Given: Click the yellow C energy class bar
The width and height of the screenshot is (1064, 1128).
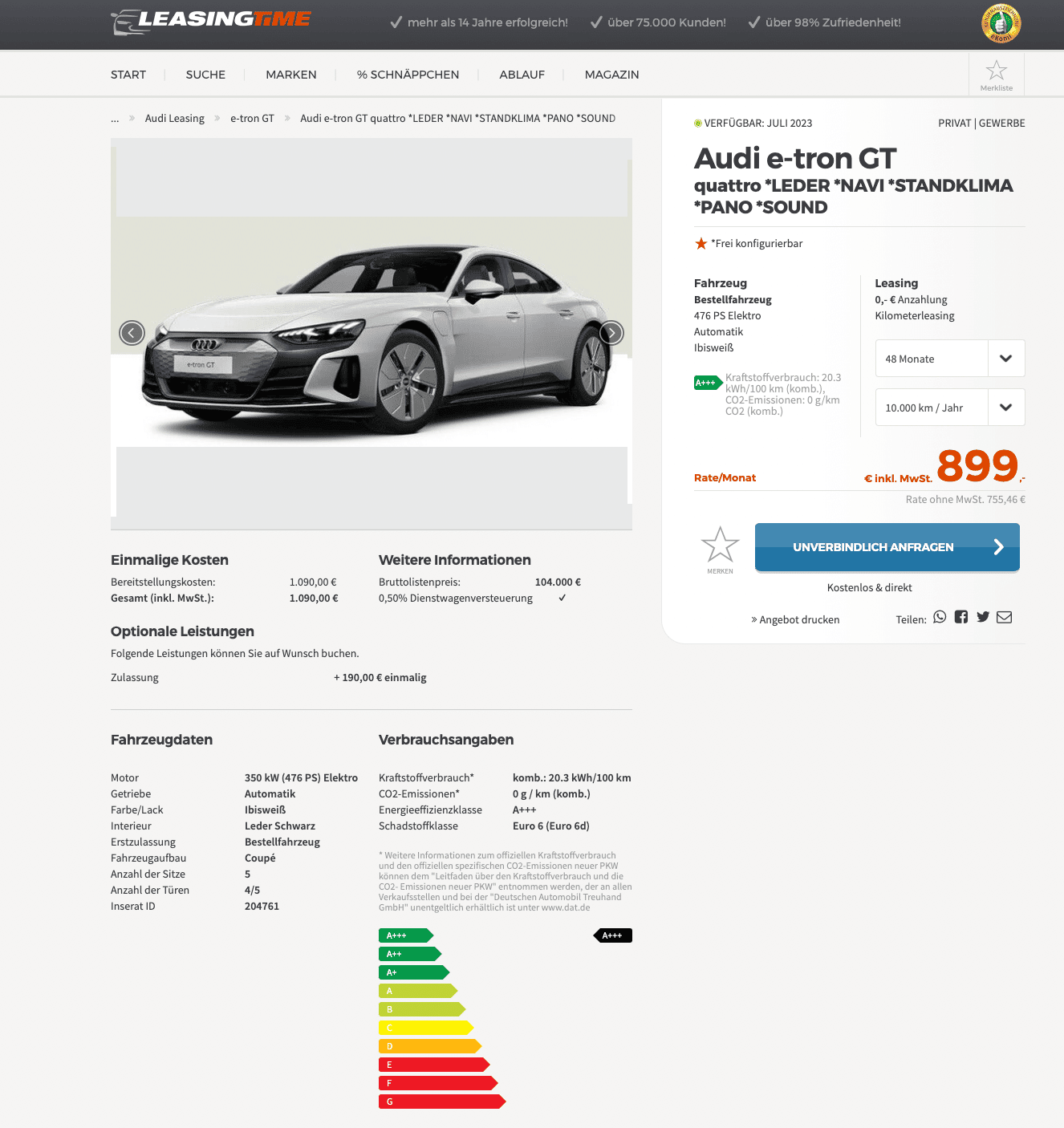Looking at the screenshot, I should point(426,1028).
